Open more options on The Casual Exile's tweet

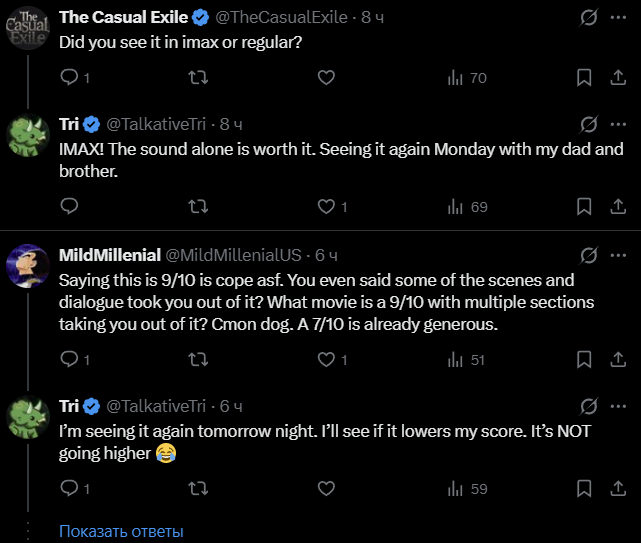point(618,17)
